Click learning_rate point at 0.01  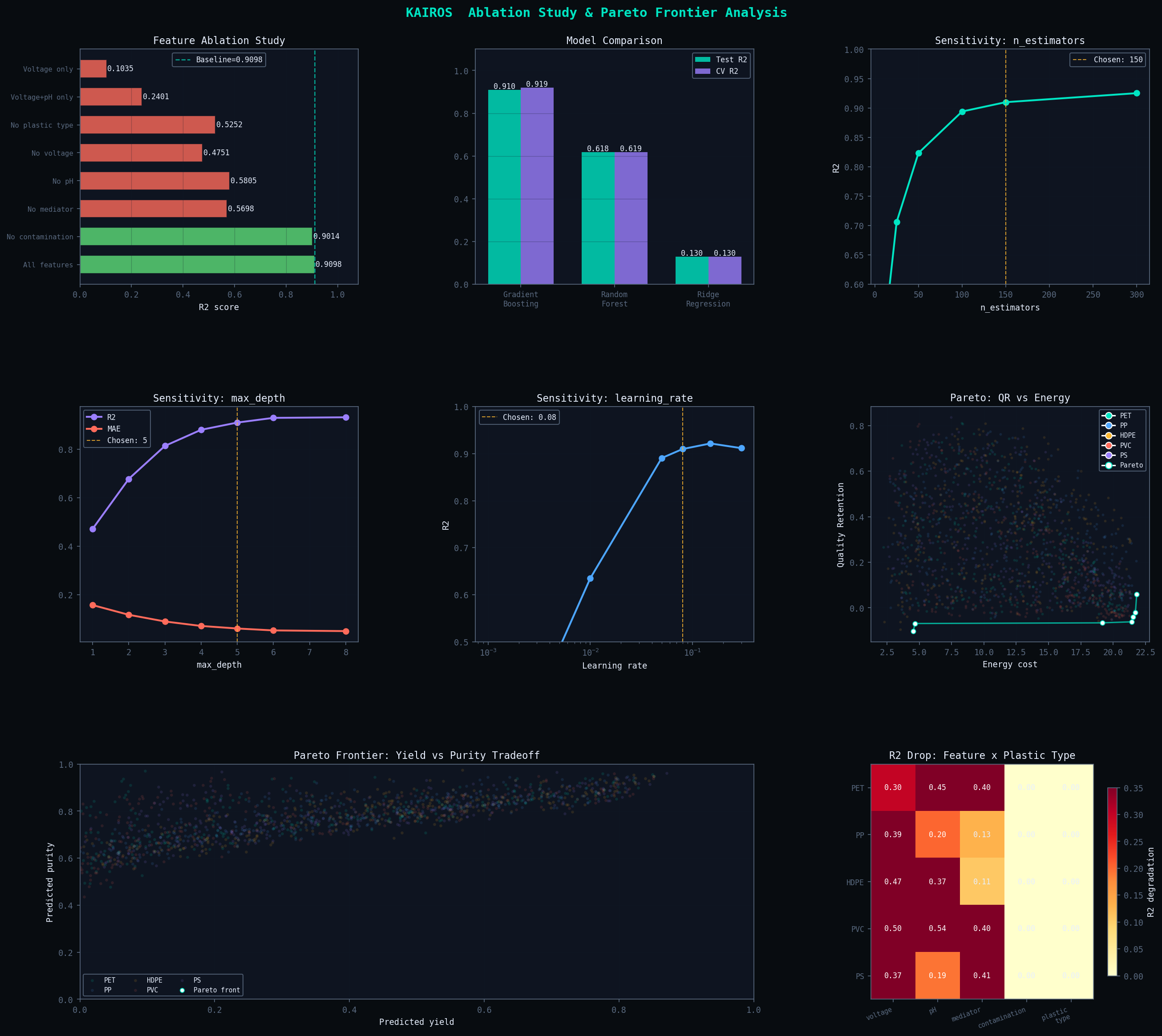pyautogui.click(x=590, y=578)
